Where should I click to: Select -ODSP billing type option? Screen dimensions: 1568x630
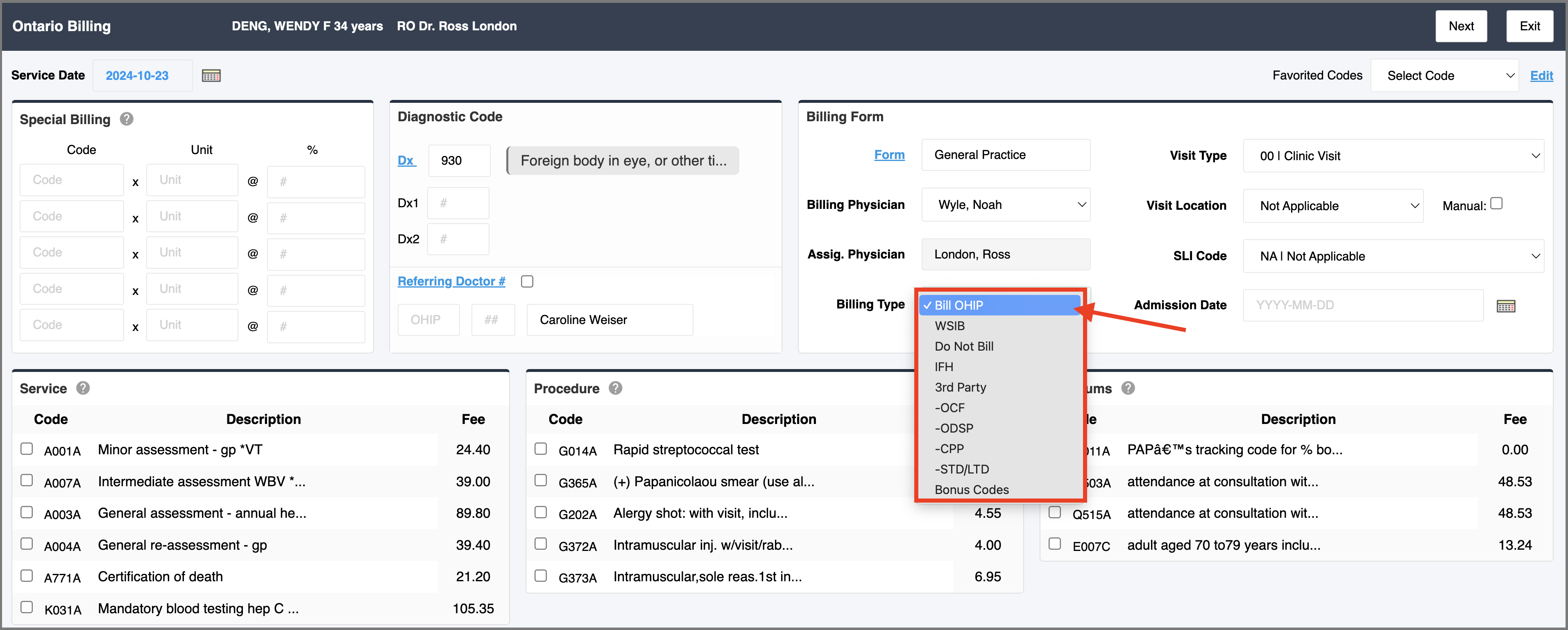(1000, 428)
